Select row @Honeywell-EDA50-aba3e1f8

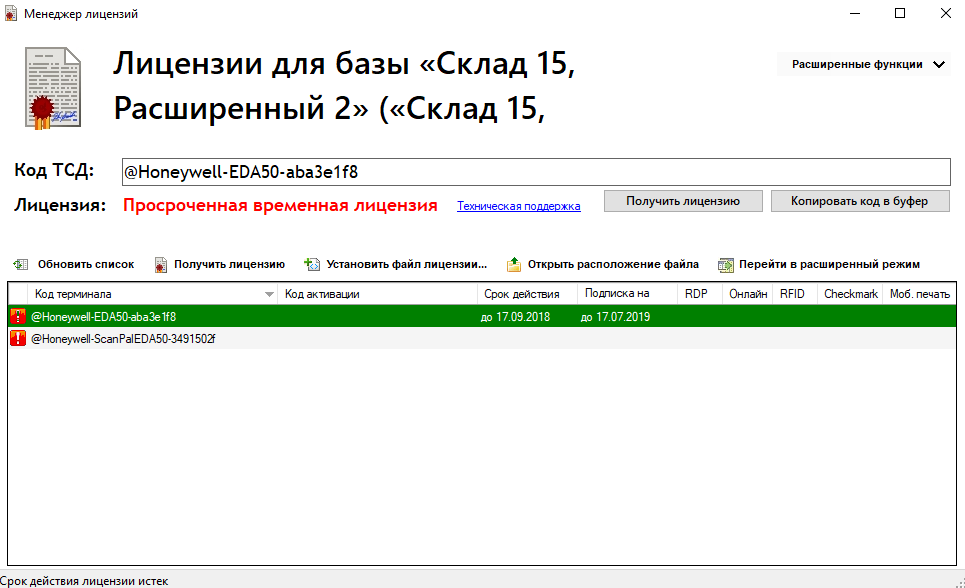482,316
